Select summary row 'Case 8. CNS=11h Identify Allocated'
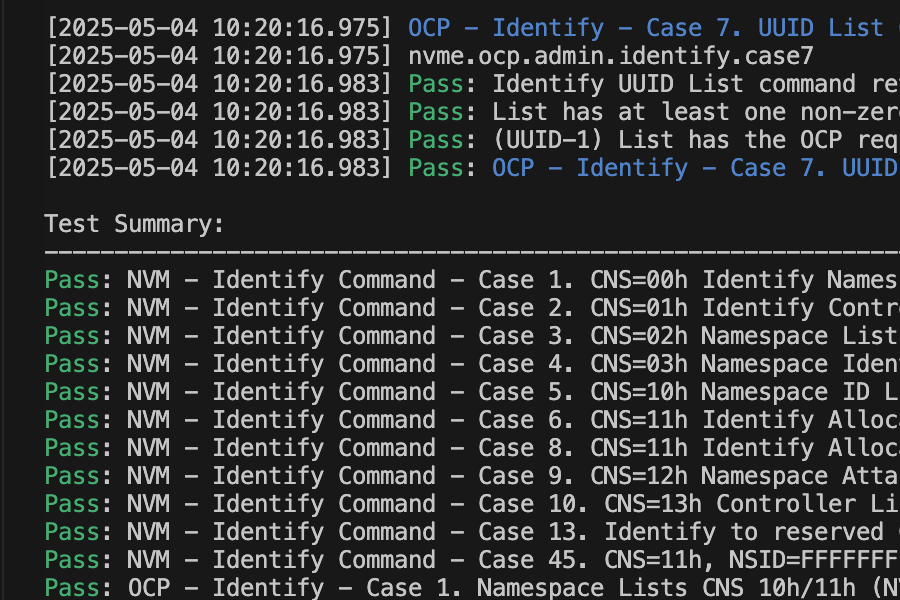900x600 pixels. click(472, 448)
